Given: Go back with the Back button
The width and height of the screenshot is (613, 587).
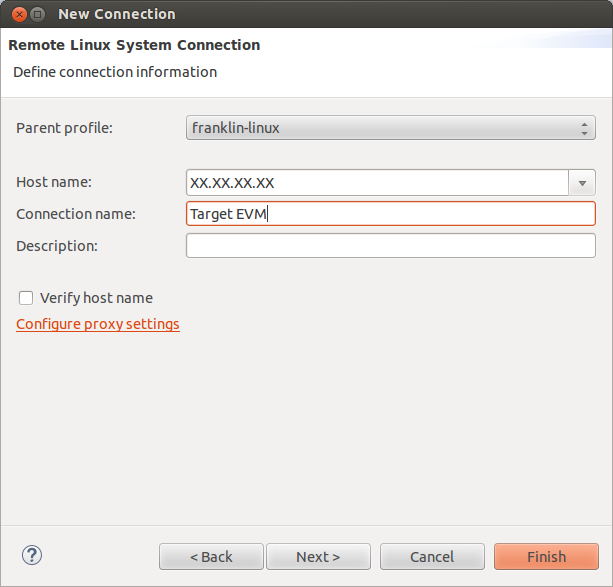Looking at the screenshot, I should coord(211,557).
